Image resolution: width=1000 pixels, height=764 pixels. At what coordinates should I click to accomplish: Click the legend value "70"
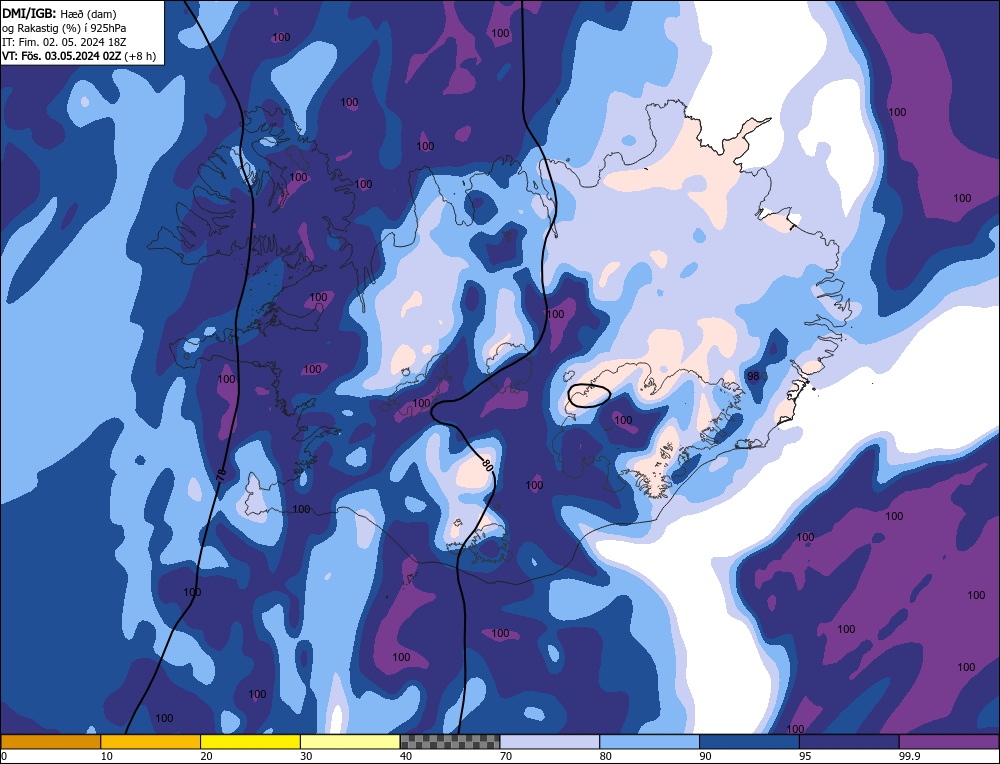[506, 756]
